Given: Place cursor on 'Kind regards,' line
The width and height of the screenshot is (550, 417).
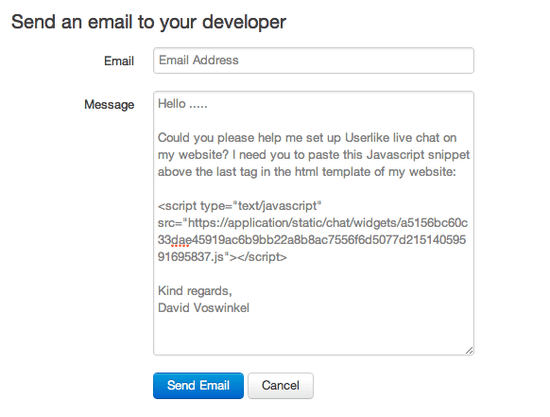Looking at the screenshot, I should click(195, 291).
